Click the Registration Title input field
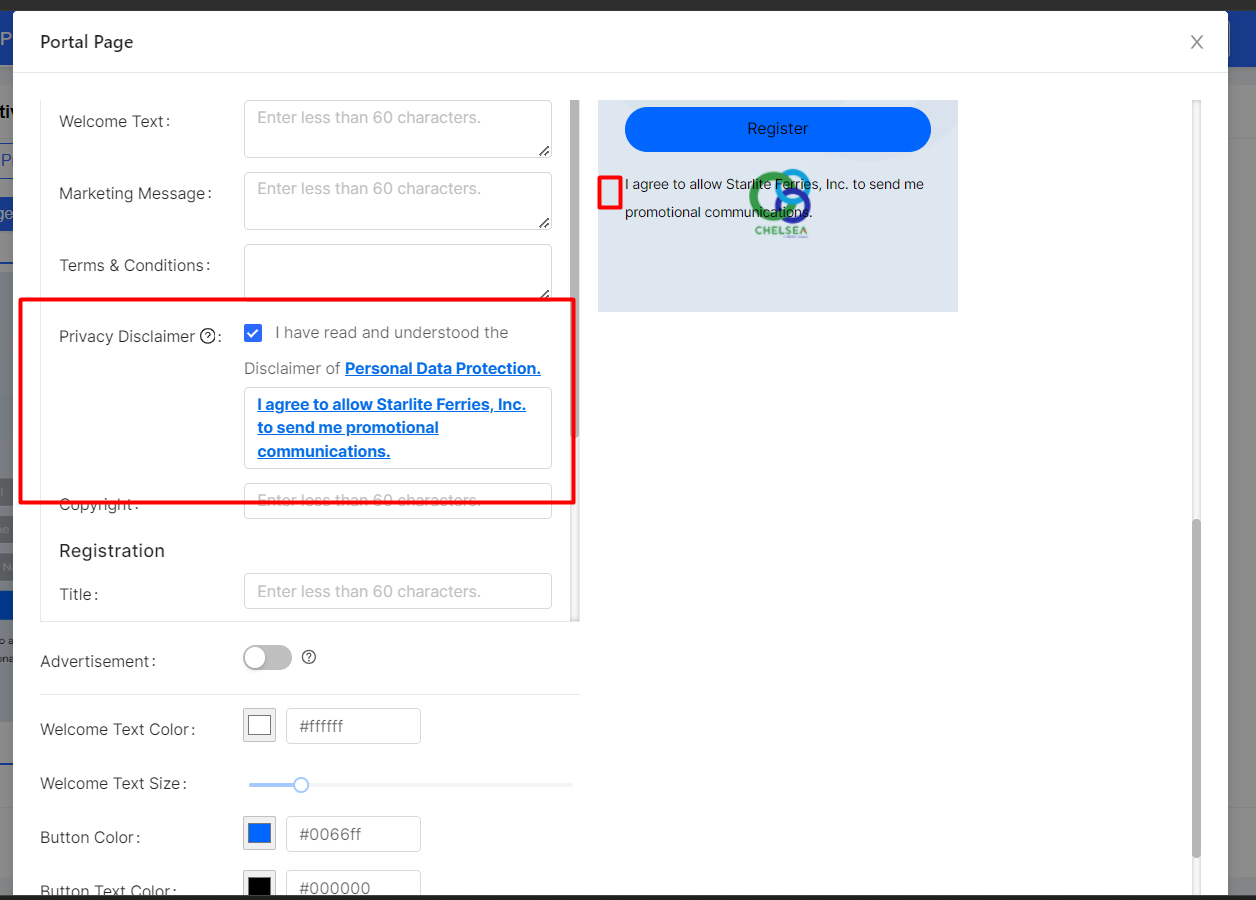This screenshot has width=1256, height=900. (x=398, y=591)
